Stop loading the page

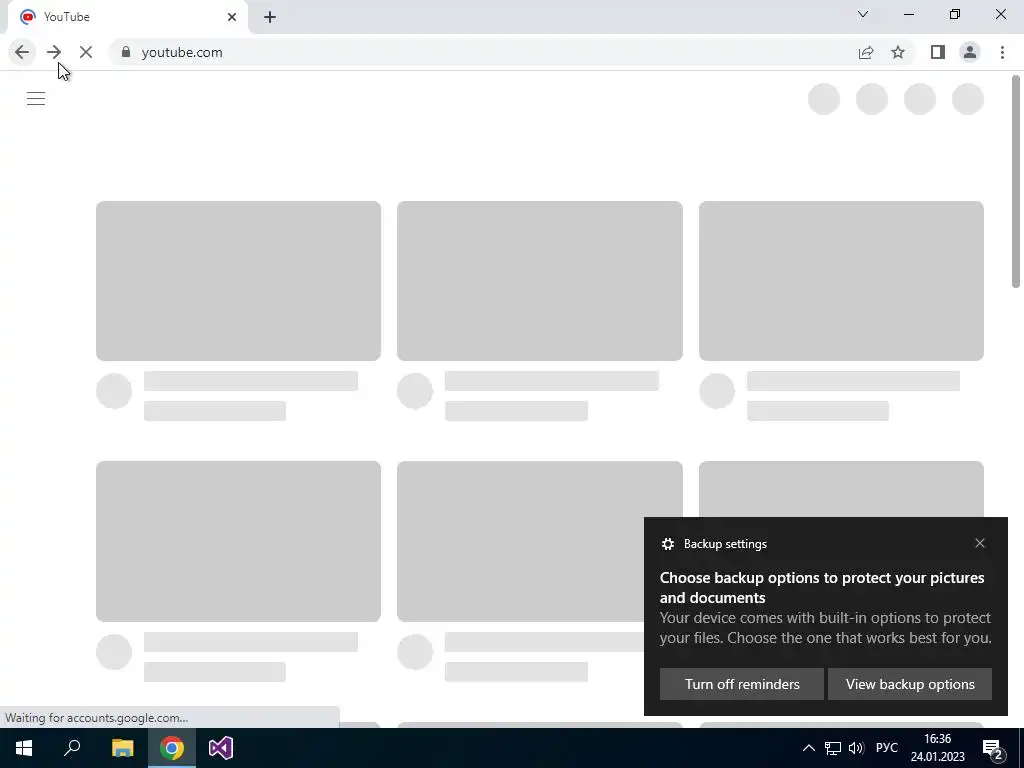pyautogui.click(x=86, y=52)
